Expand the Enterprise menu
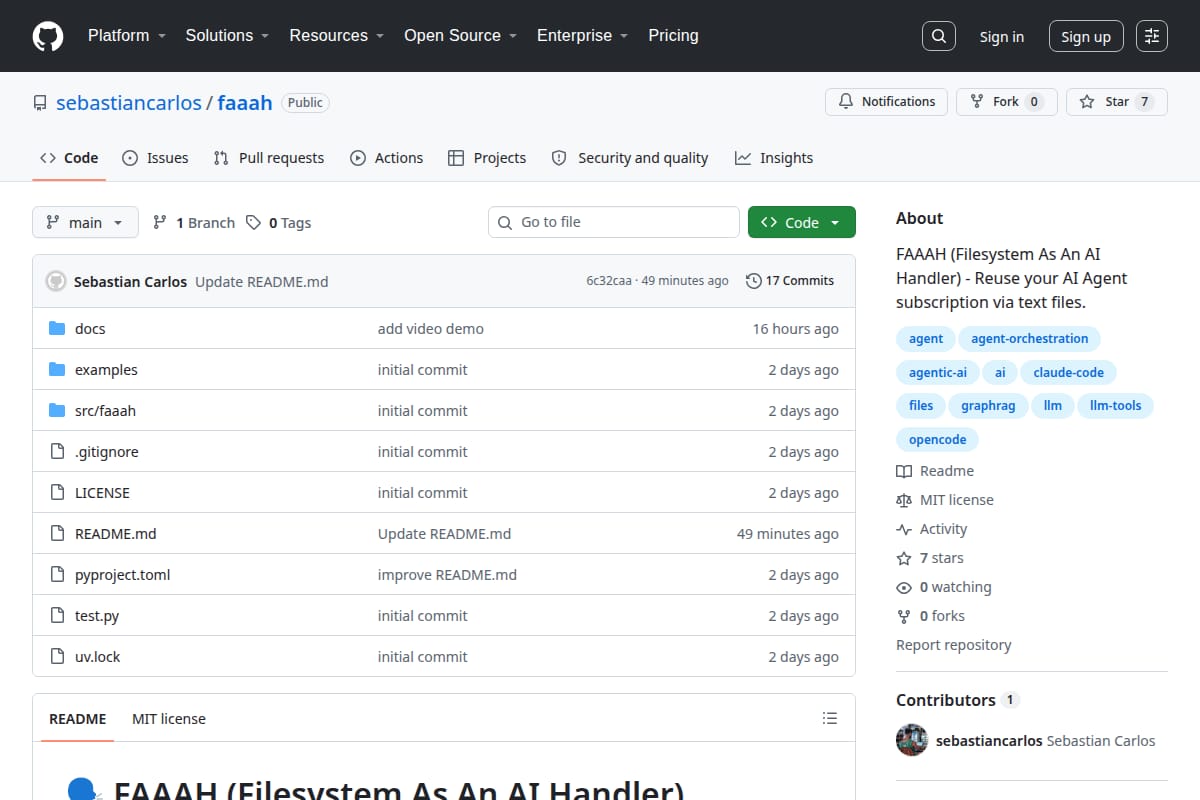This screenshot has width=1200, height=800. 582,35
